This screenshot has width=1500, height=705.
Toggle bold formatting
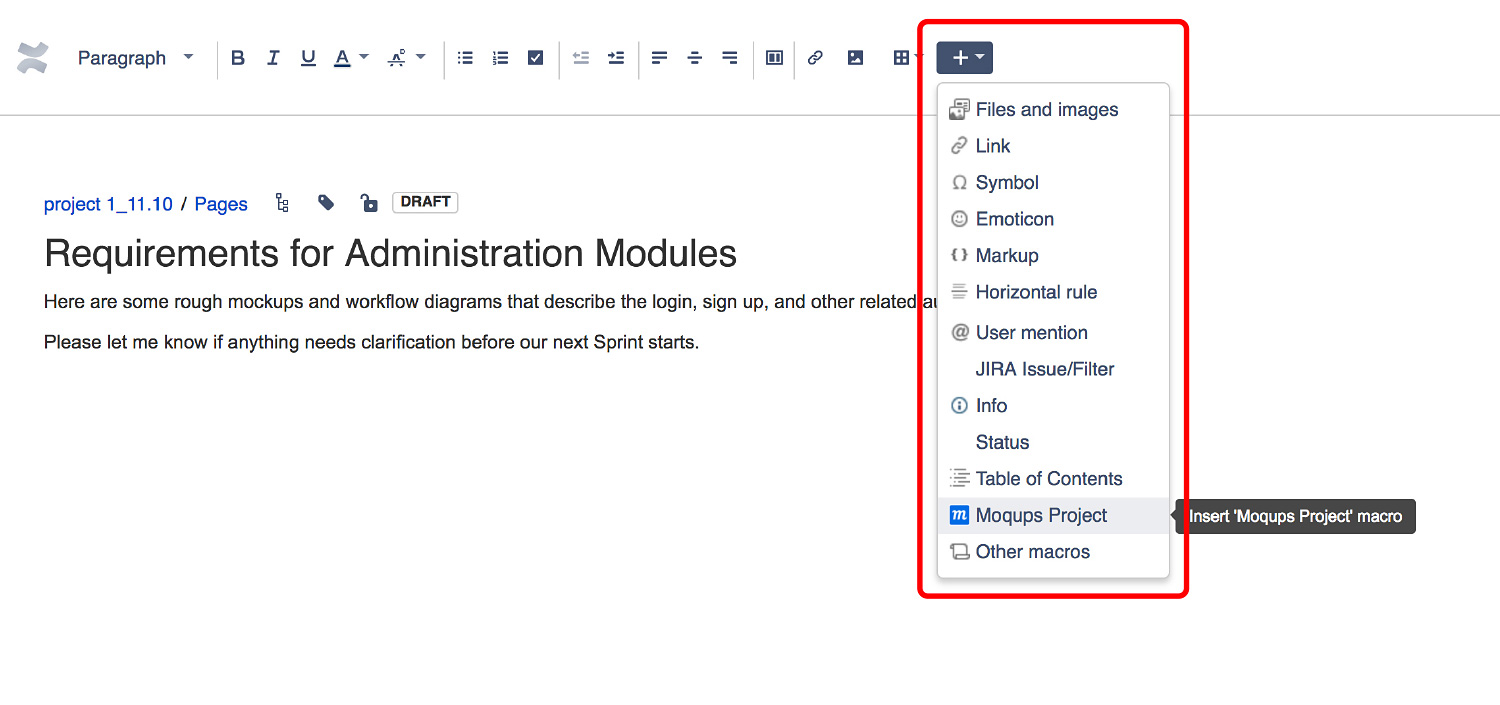[237, 58]
